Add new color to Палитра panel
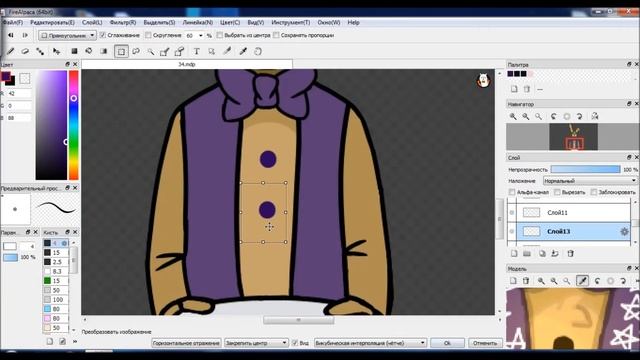The image size is (640, 360). click(x=514, y=89)
